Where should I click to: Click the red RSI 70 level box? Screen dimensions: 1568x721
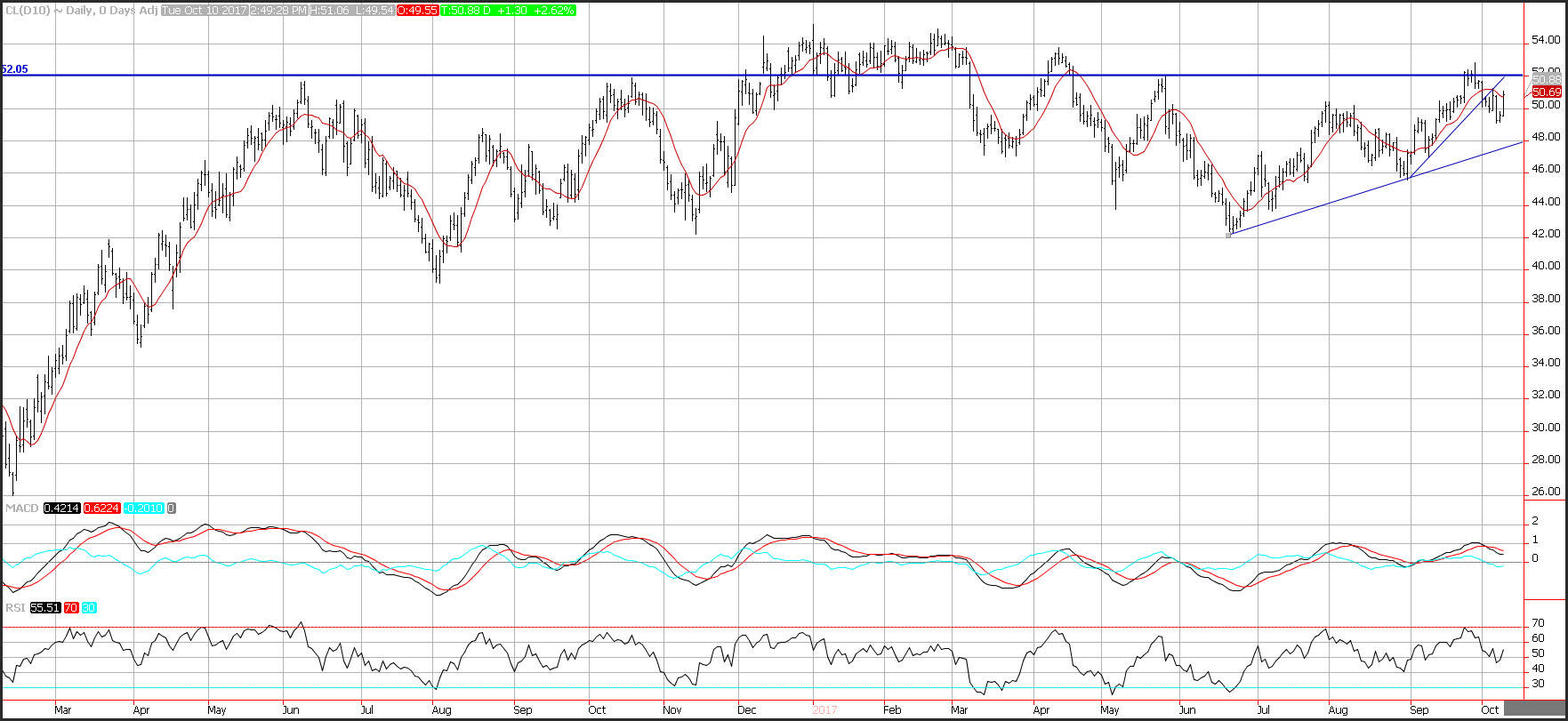coord(70,608)
